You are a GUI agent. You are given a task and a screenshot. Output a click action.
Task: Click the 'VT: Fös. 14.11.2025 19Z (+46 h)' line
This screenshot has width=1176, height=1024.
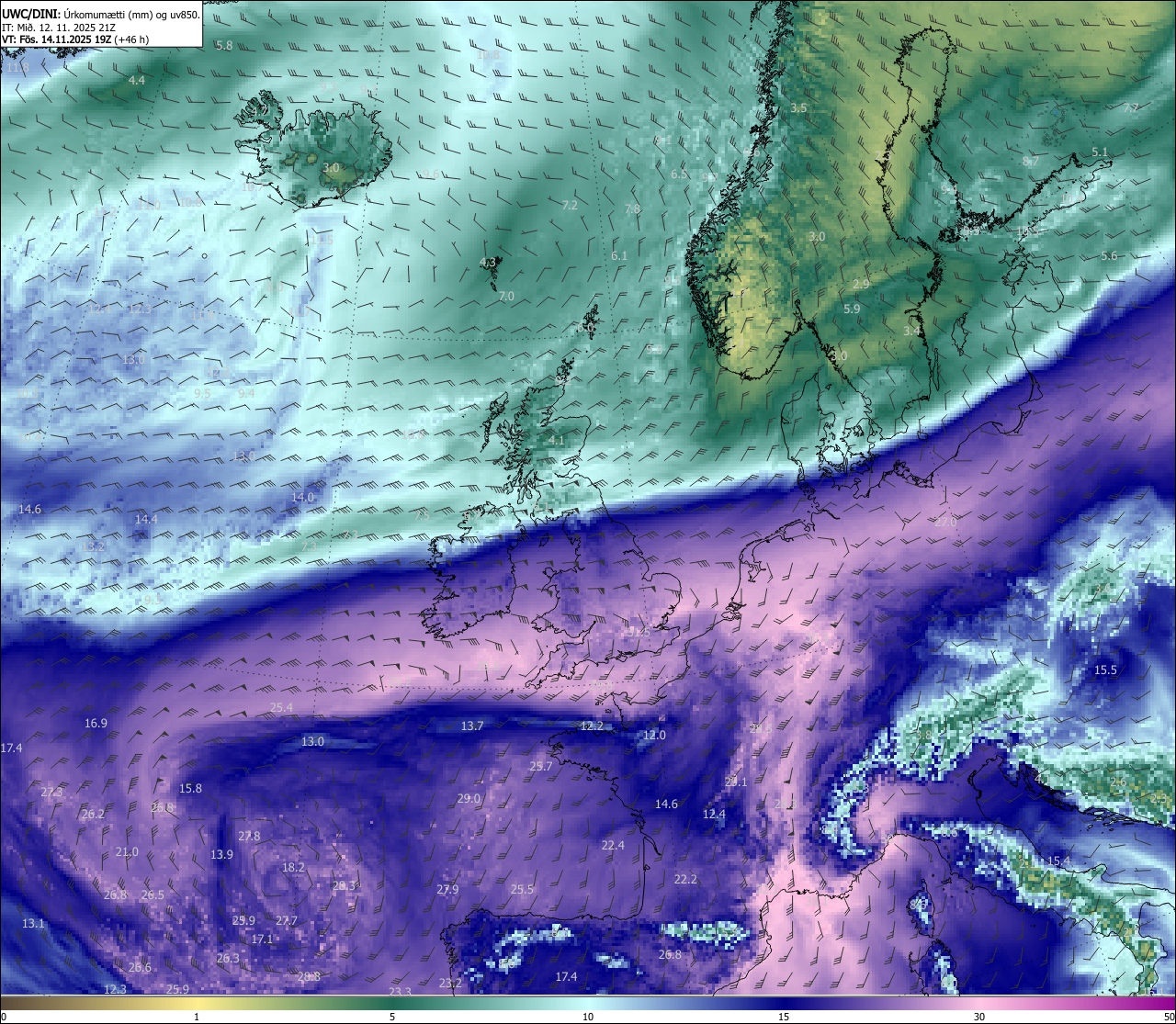[75, 39]
